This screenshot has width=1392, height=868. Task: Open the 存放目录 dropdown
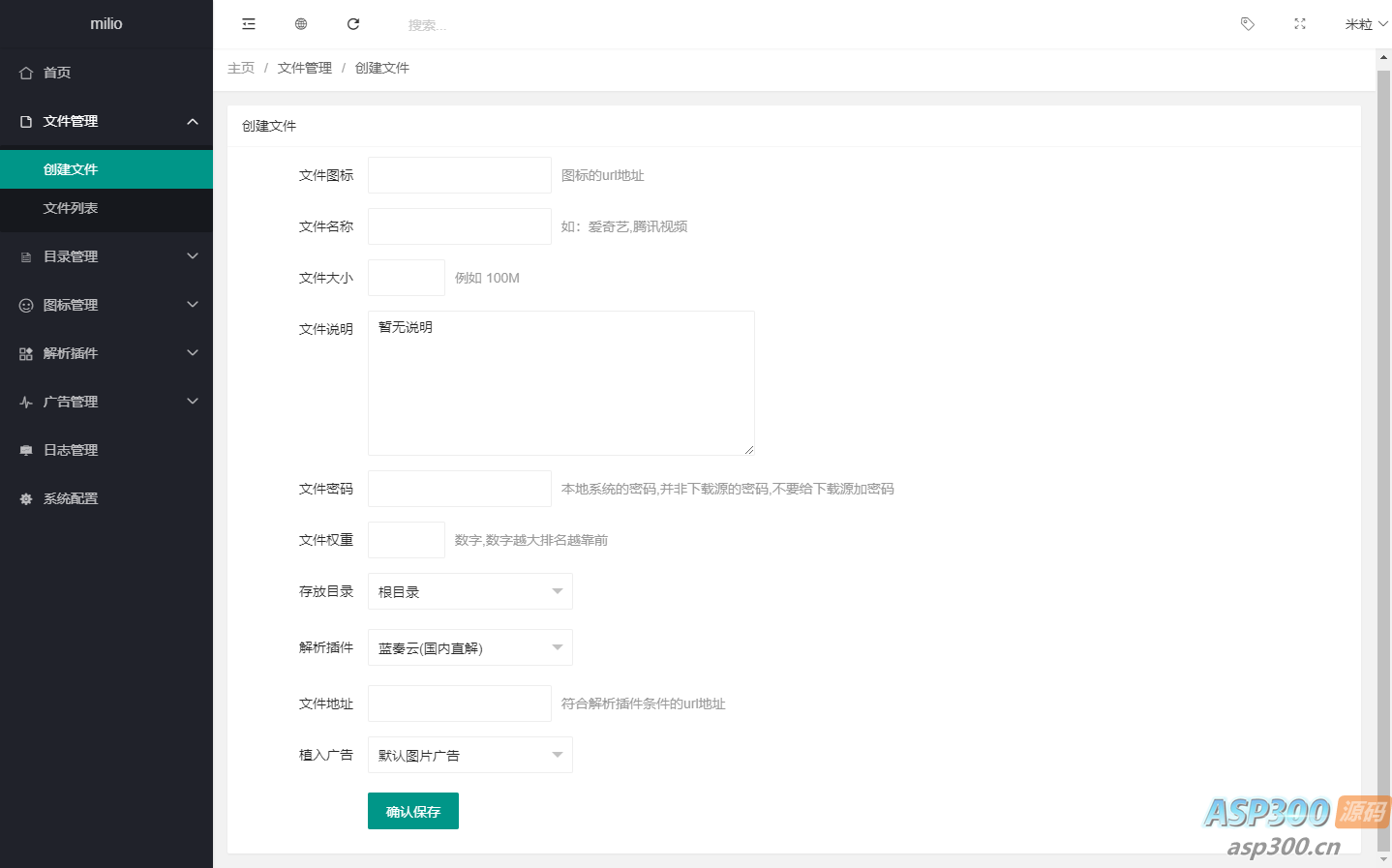(469, 591)
